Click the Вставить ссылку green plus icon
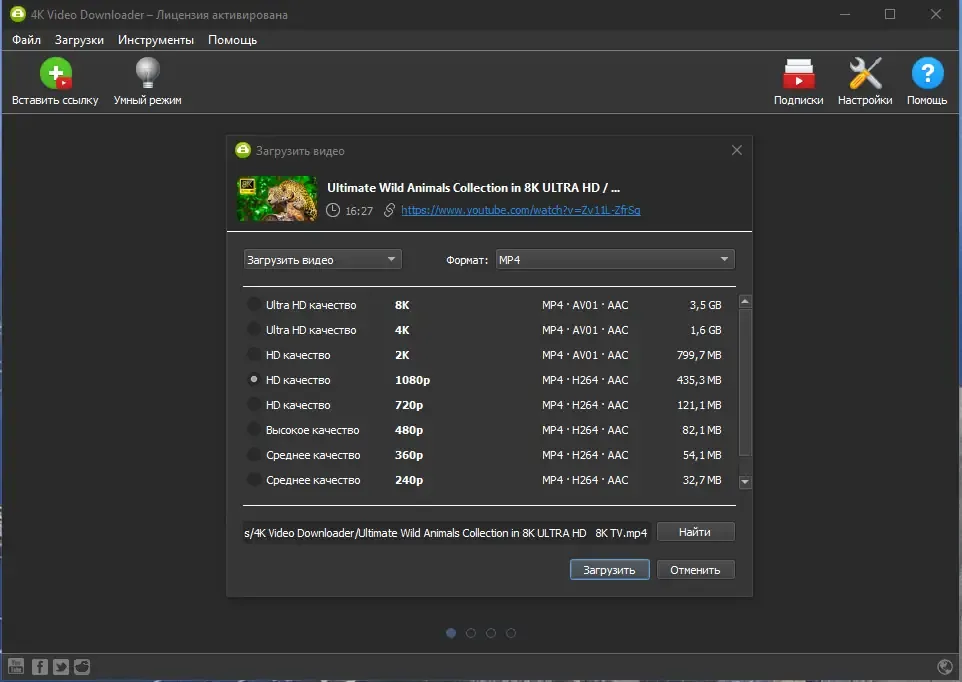The width and height of the screenshot is (962, 682). [56, 74]
